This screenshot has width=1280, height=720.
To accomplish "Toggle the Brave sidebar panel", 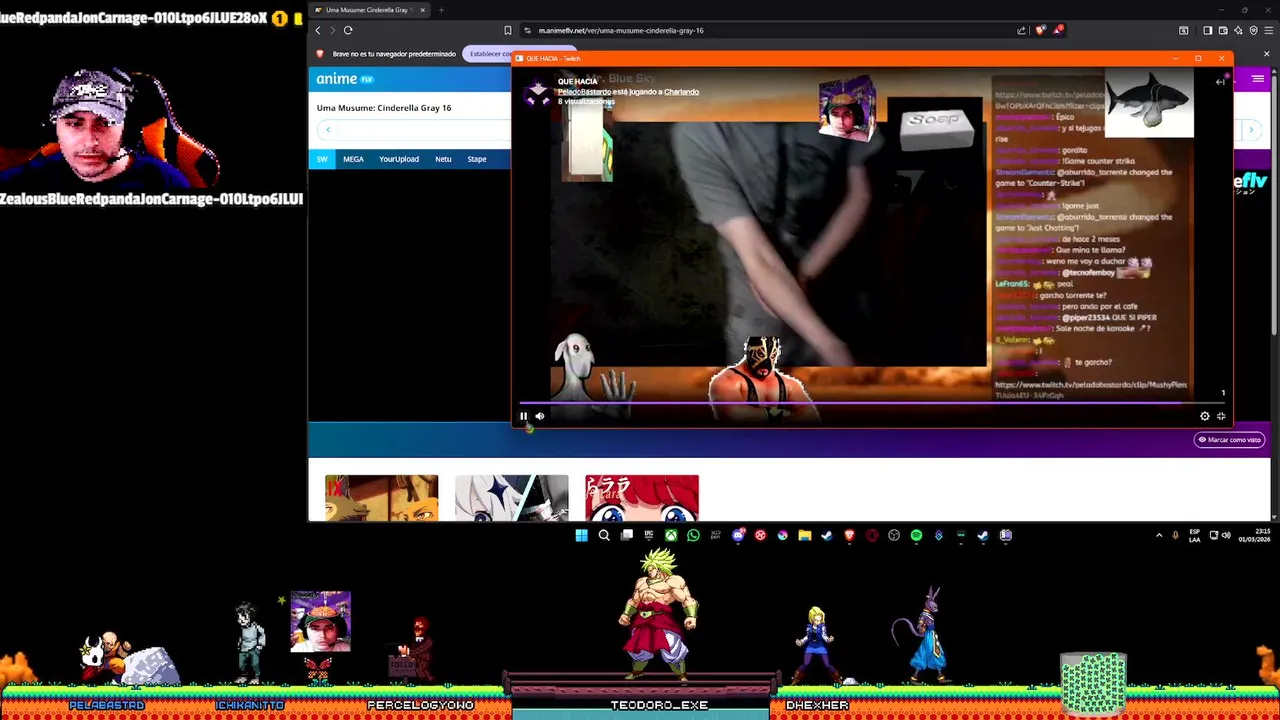I will click(x=1207, y=30).
